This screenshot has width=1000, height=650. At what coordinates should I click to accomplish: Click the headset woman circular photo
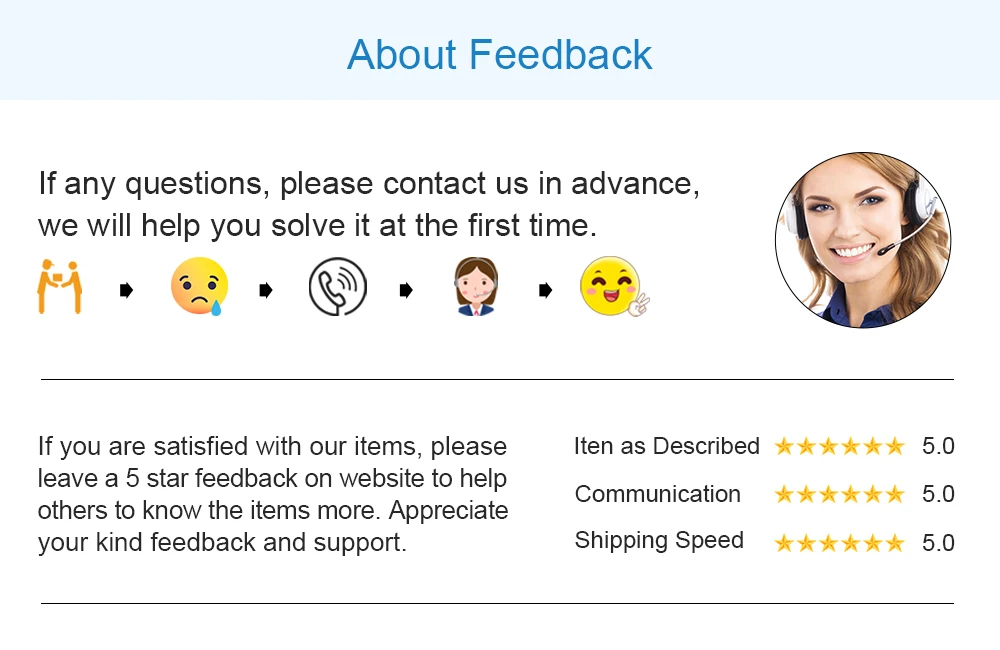pyautogui.click(x=863, y=240)
